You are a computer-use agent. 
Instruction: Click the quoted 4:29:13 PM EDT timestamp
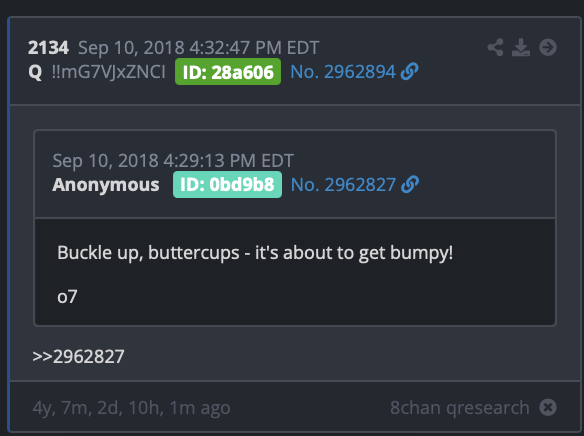click(173, 160)
